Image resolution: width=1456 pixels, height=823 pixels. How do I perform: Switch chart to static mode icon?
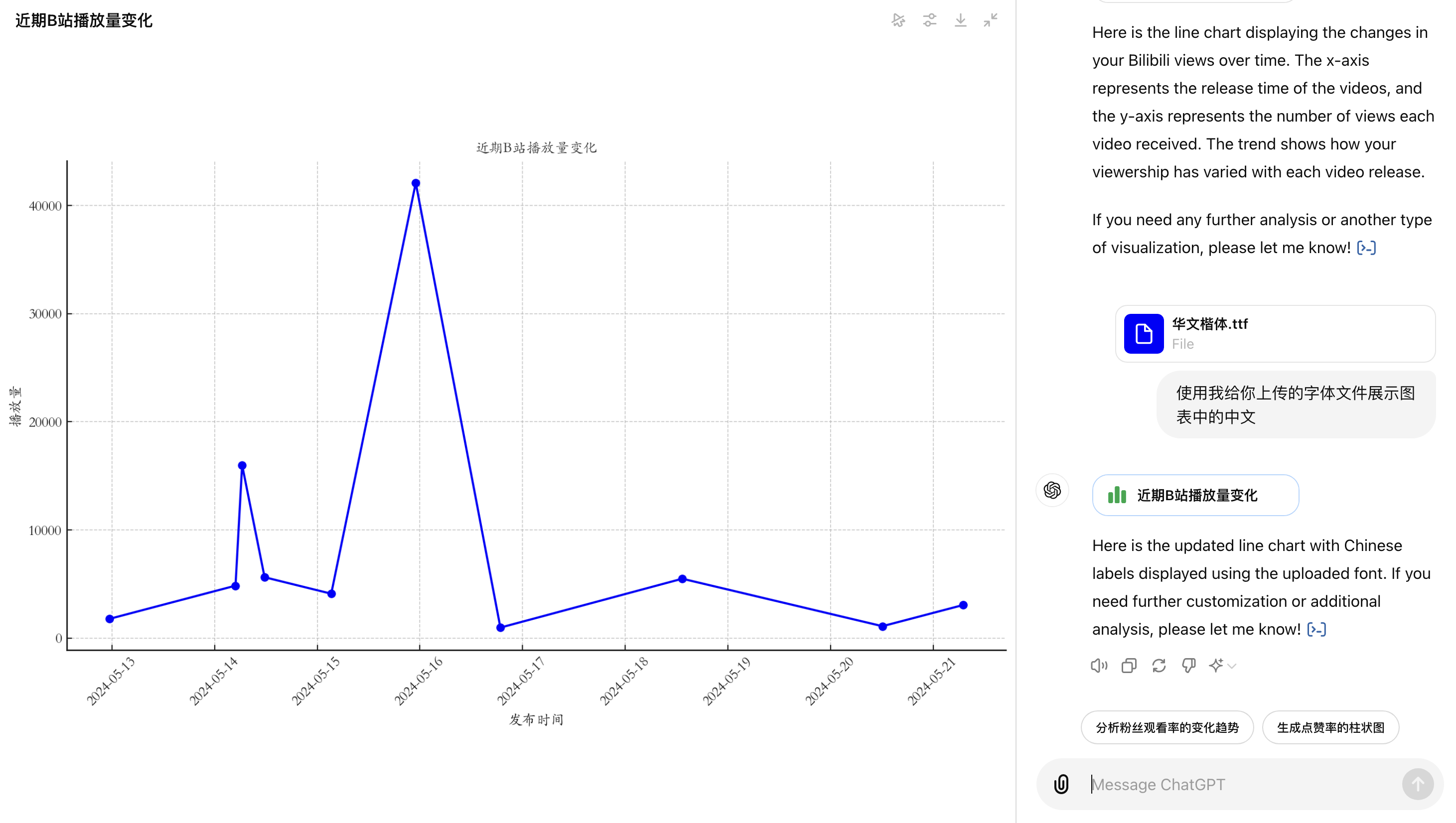click(898, 20)
